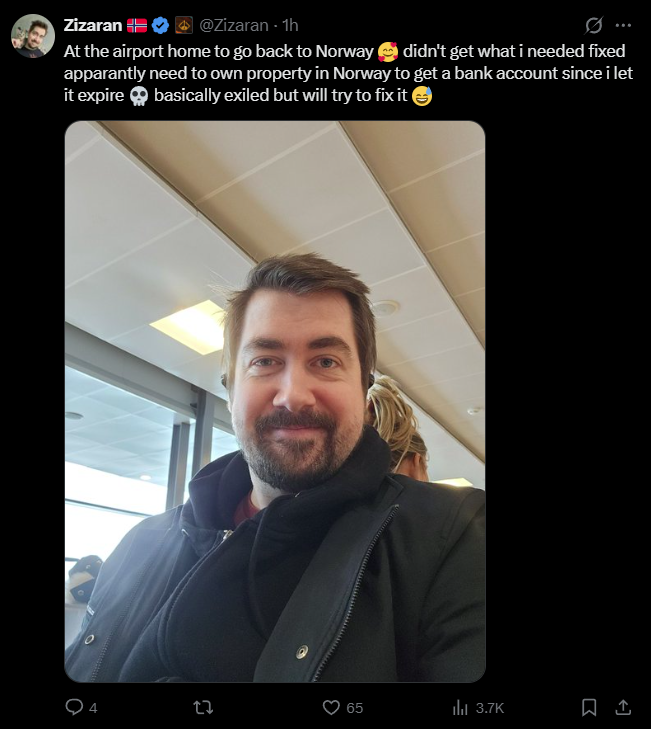
Task: Open the share upload icon
Action: [x=623, y=708]
